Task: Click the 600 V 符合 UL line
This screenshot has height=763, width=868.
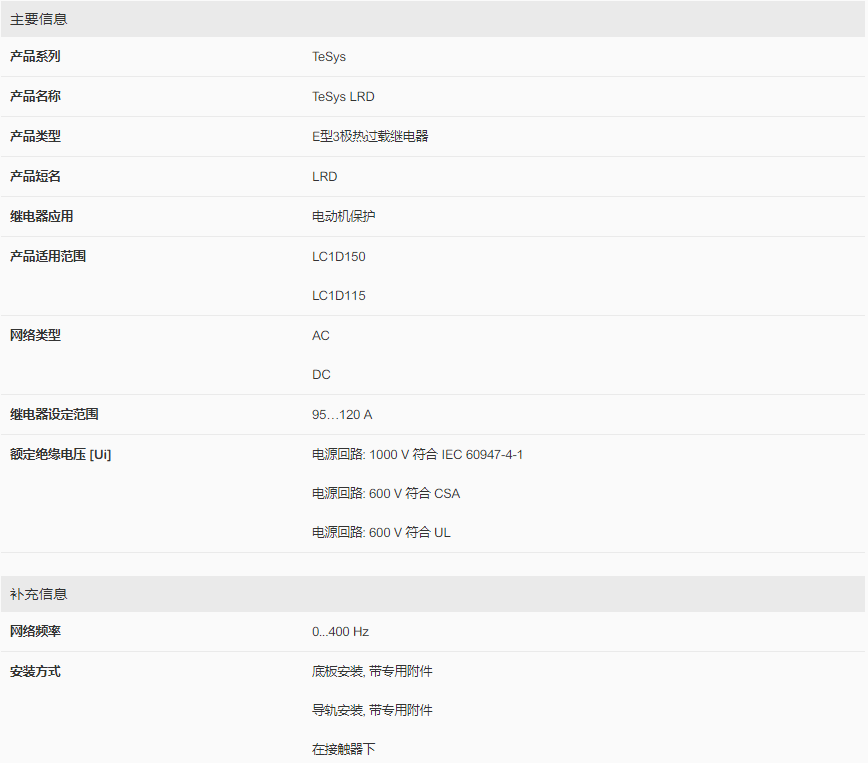Action: [x=381, y=532]
